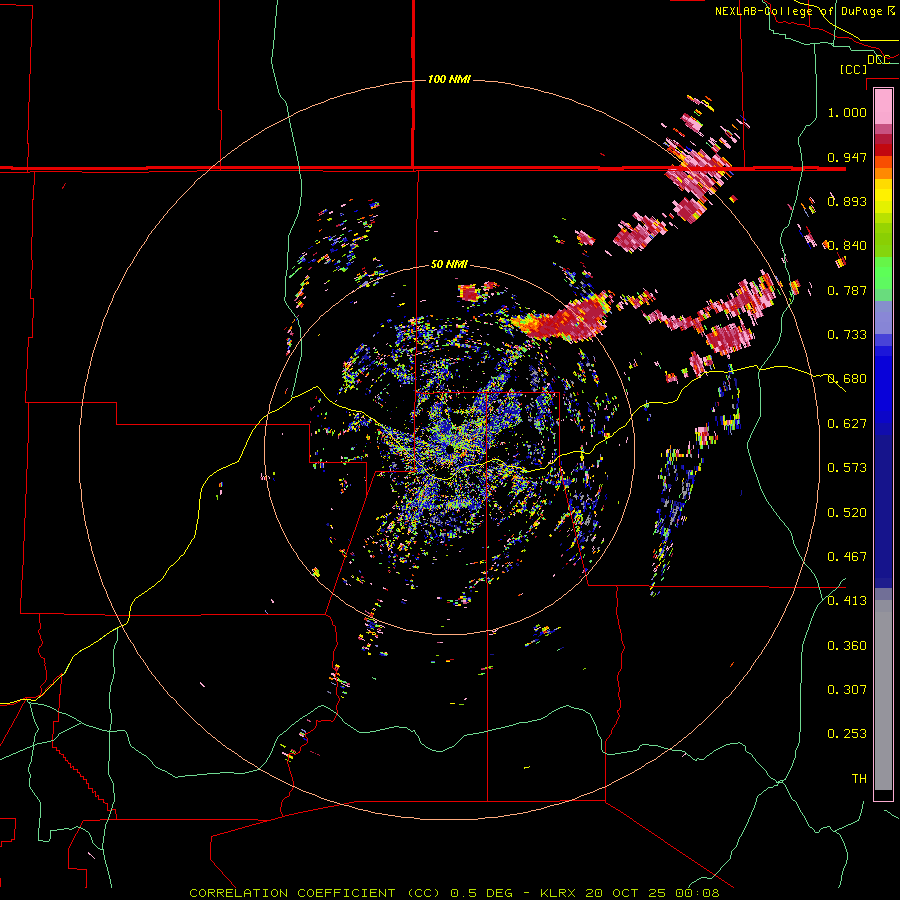Pick the bright green segment of the color bar
Screen dimensions: 900x900
click(x=883, y=273)
